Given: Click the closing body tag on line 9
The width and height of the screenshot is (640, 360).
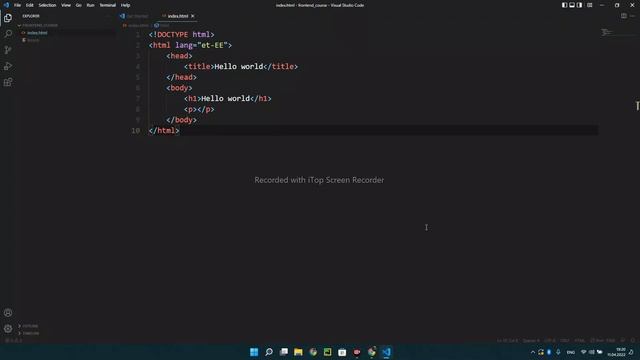Looking at the screenshot, I should coord(182,120).
